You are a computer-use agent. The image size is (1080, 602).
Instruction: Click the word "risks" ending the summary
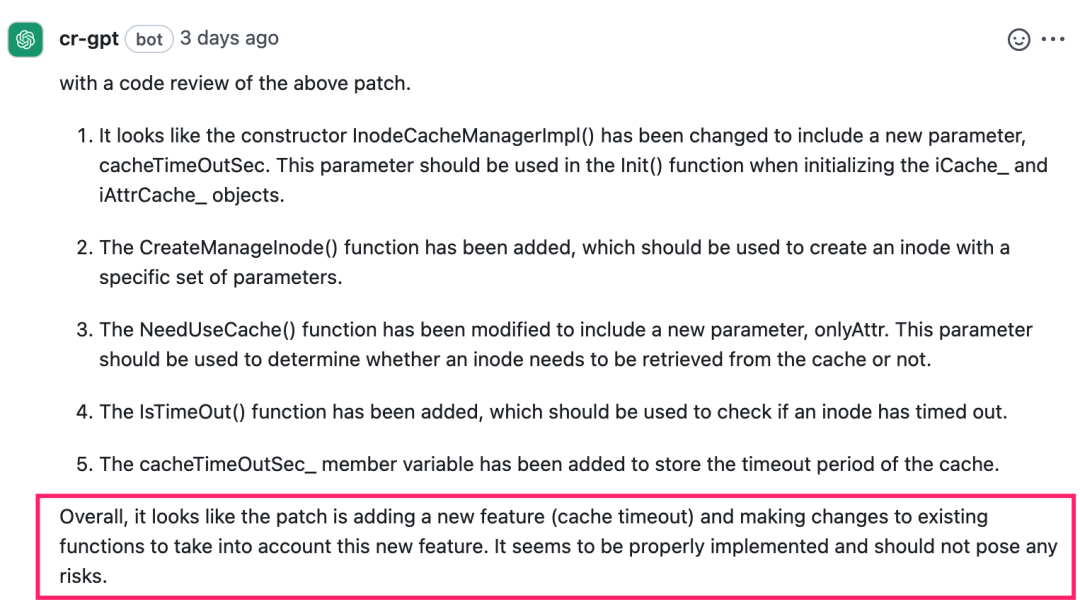coord(80,577)
